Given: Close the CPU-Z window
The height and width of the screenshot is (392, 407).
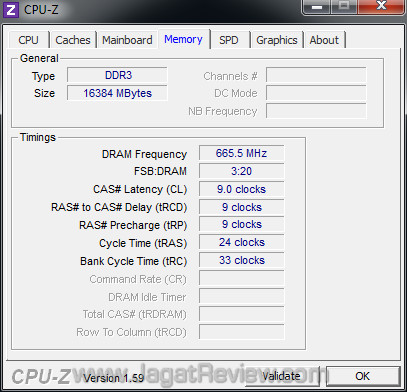Looking at the screenshot, I should [x=381, y=6].
